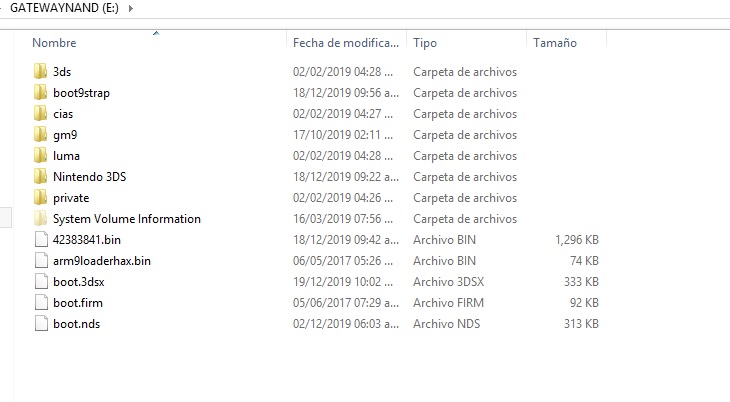730x402 pixels.
Task: Sort by Fecha de modificación column
Action: click(x=346, y=43)
